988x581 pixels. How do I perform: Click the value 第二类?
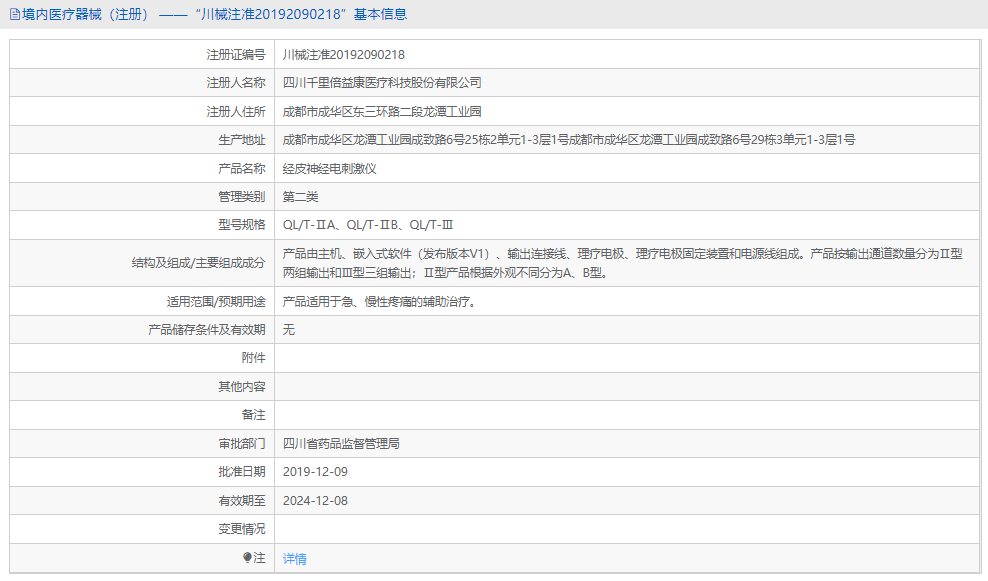(301, 197)
